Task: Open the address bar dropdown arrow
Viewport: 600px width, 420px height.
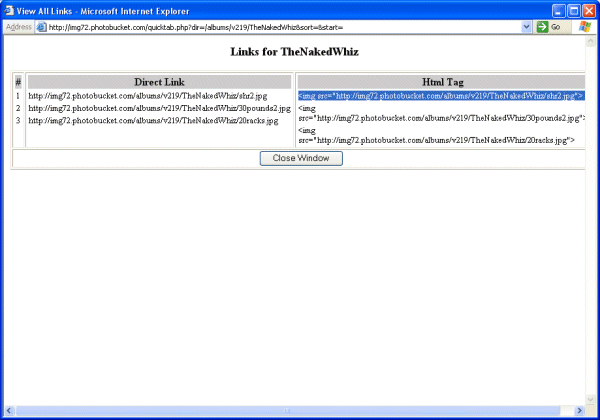Action: (526, 27)
